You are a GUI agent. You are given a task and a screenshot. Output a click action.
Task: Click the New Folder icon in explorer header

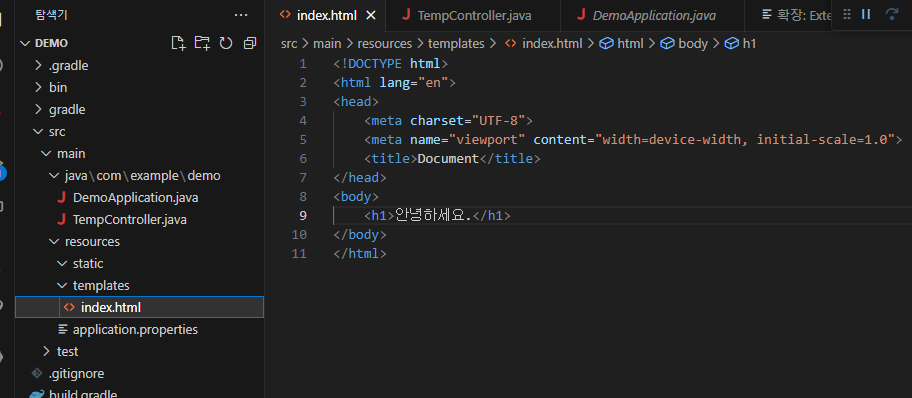click(202, 43)
